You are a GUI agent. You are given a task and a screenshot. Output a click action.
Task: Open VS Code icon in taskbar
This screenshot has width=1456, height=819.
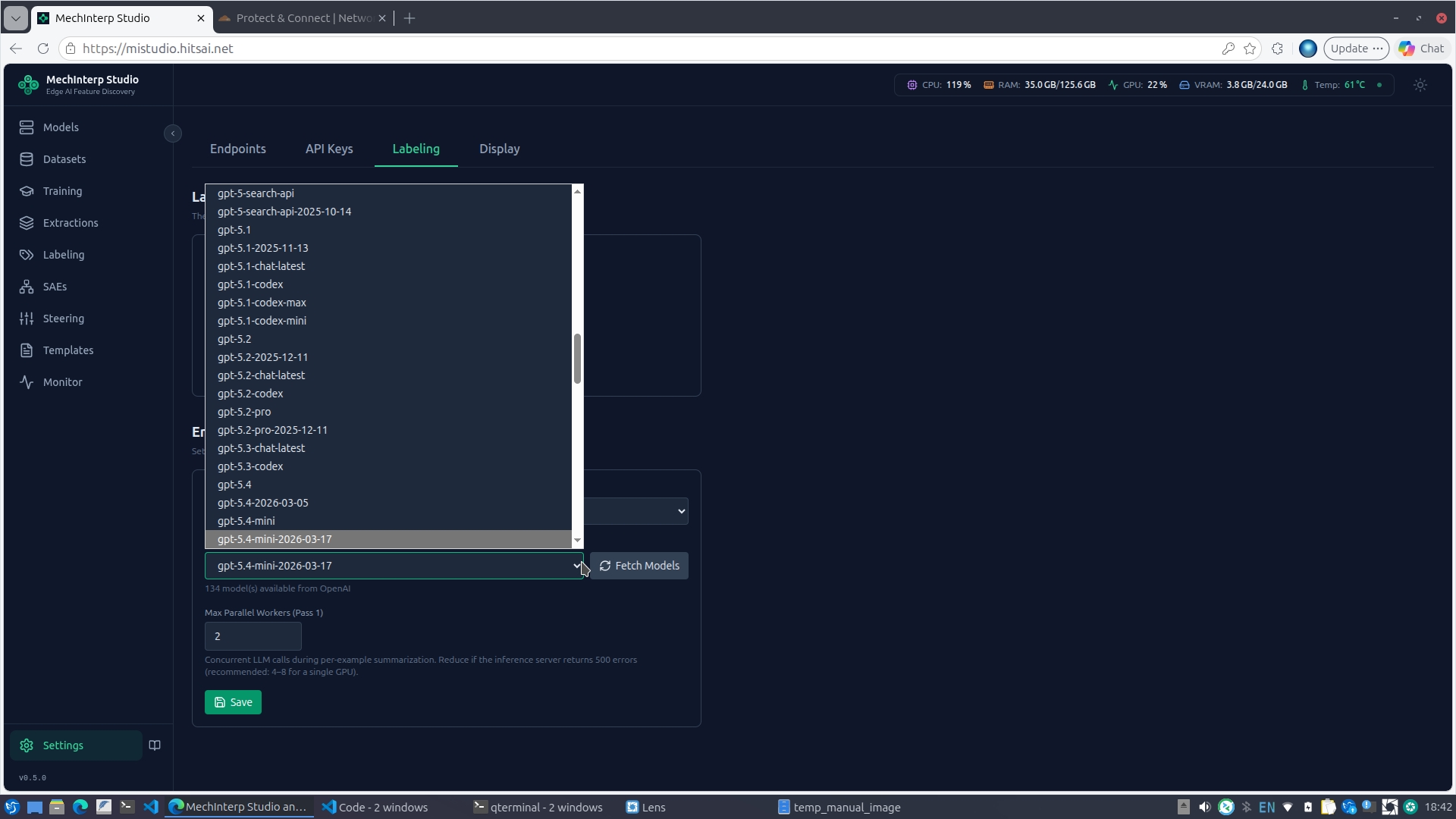pyautogui.click(x=150, y=807)
